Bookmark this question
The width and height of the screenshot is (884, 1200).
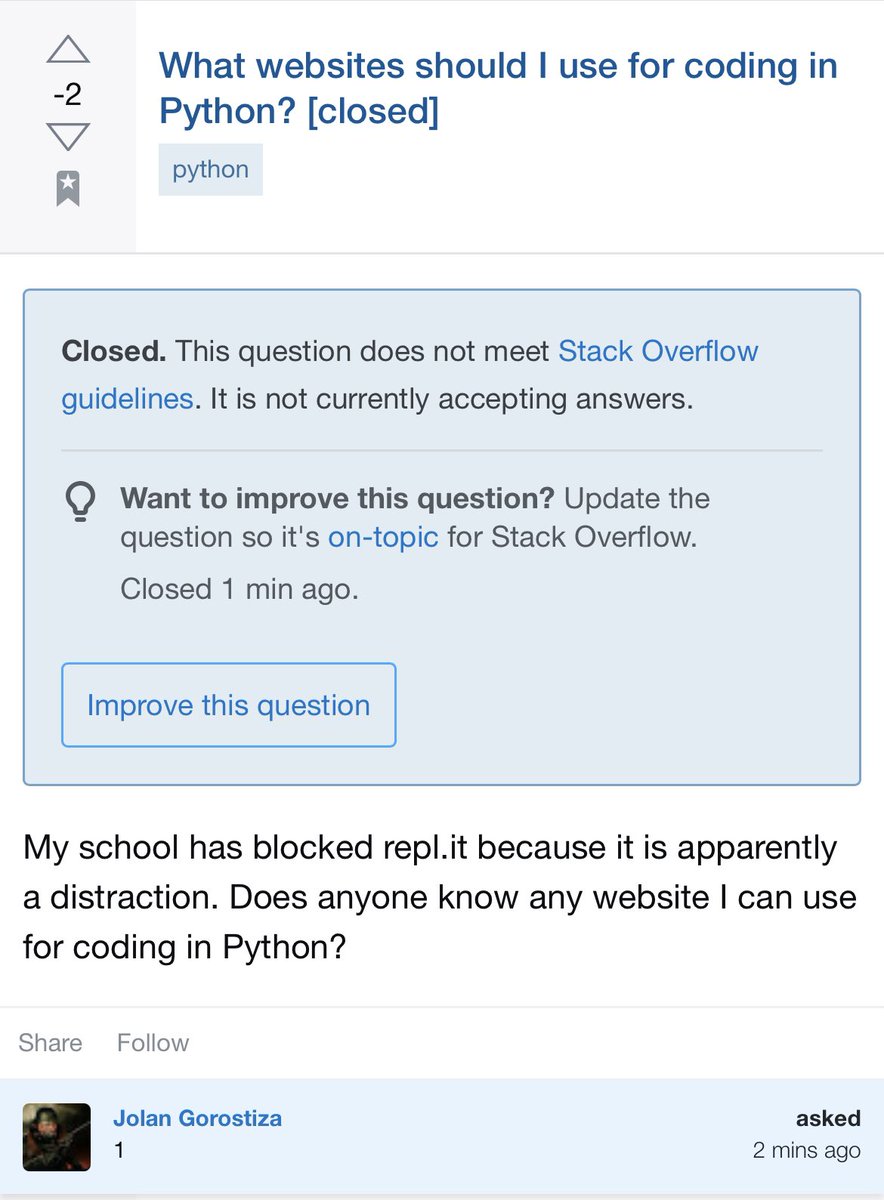point(68,188)
